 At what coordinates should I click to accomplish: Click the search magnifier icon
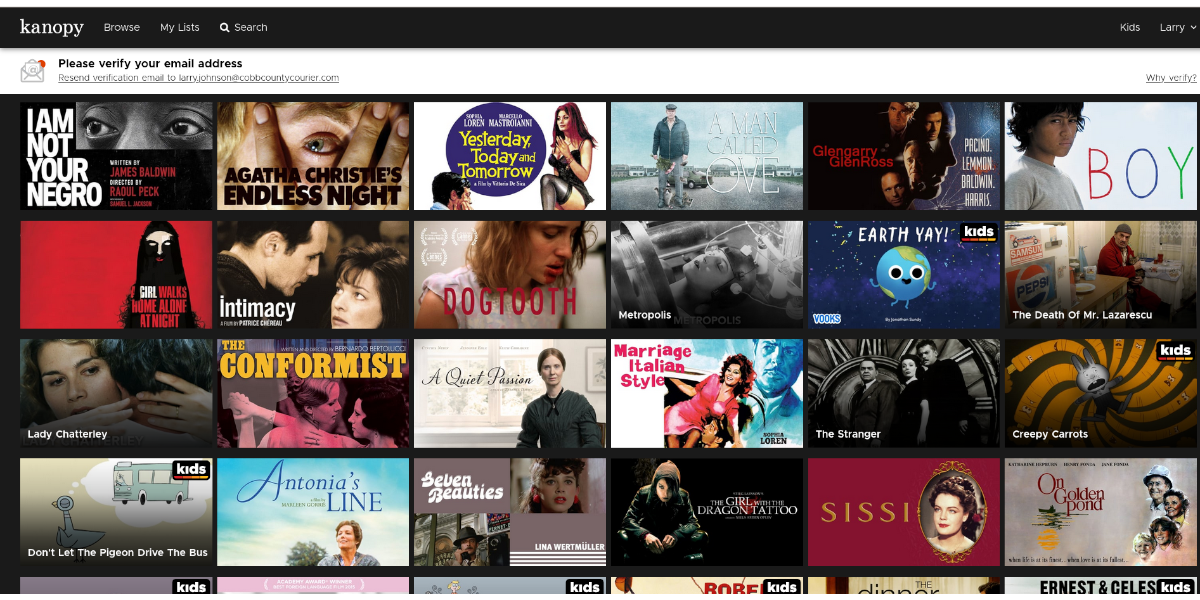225,28
